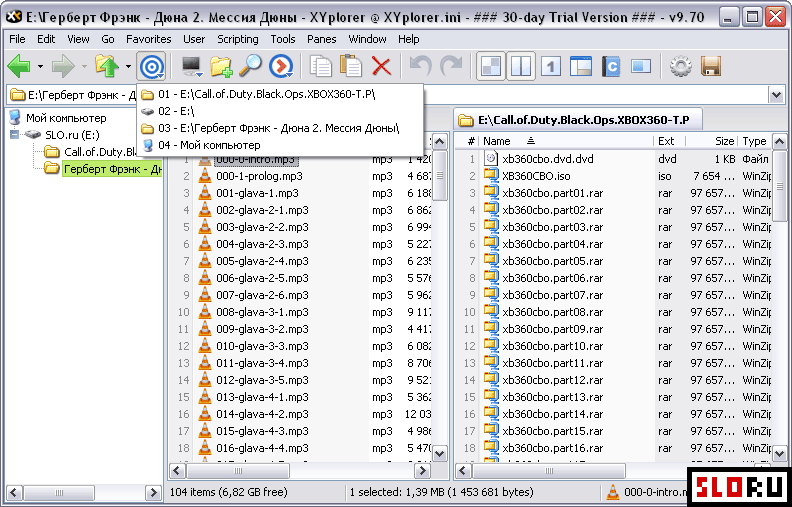Click the blue screen preview icon
Image resolution: width=792 pixels, height=507 pixels.
(x=641, y=67)
